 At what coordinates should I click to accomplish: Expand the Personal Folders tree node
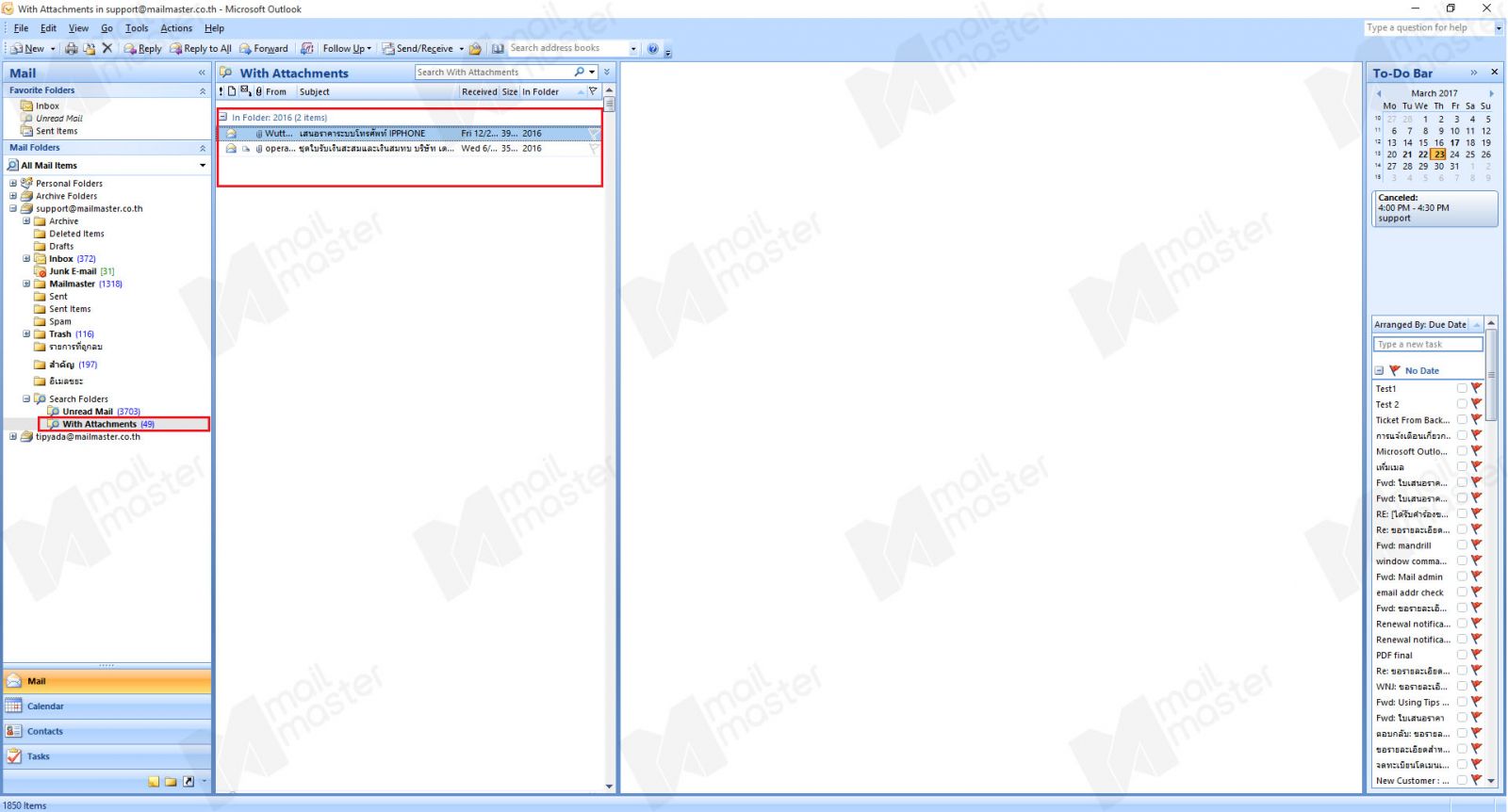[13, 184]
